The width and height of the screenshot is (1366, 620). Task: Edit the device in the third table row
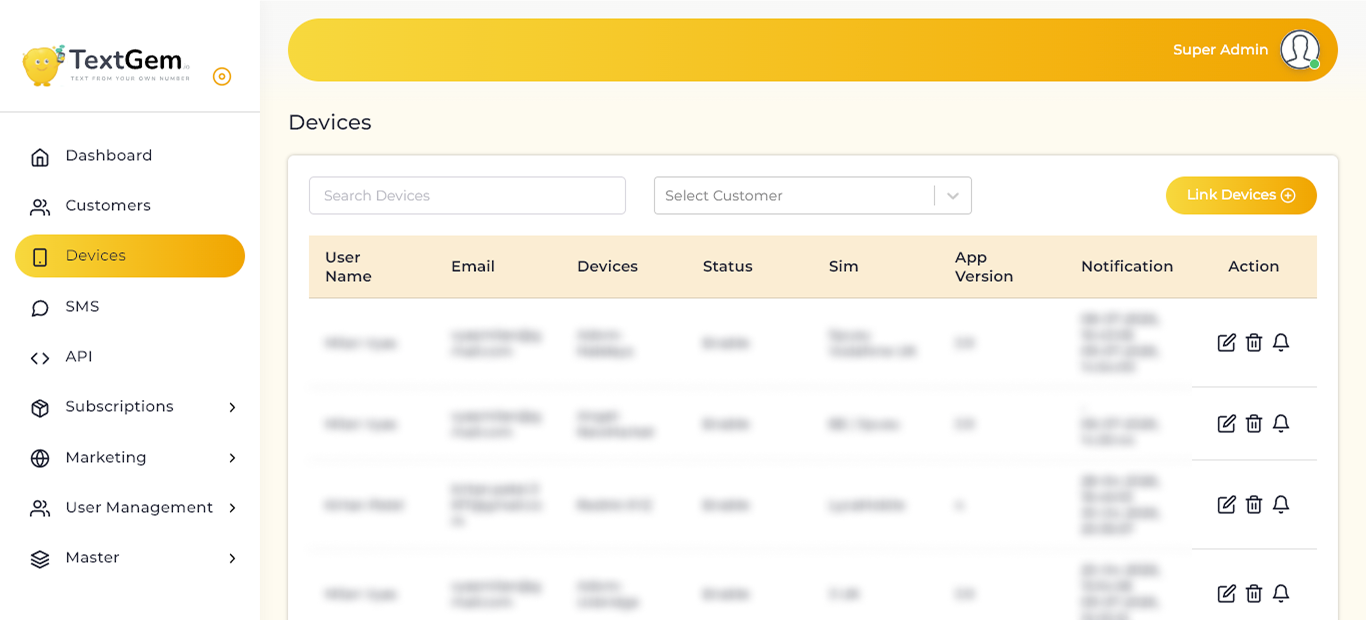1226,505
